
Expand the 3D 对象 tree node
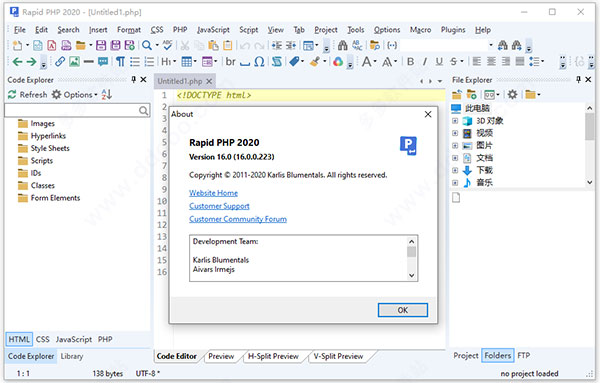(455, 121)
